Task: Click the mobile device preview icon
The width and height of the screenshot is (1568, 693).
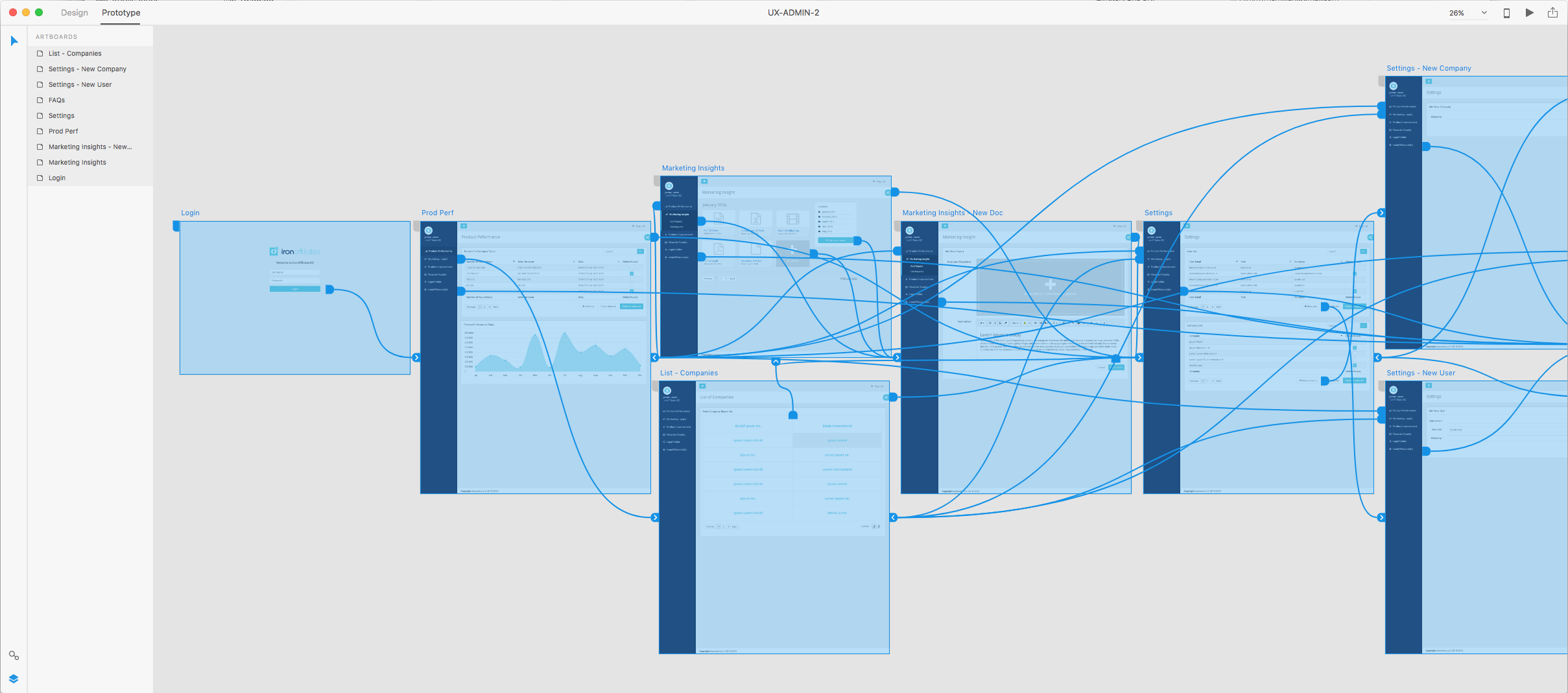Action: (1506, 13)
